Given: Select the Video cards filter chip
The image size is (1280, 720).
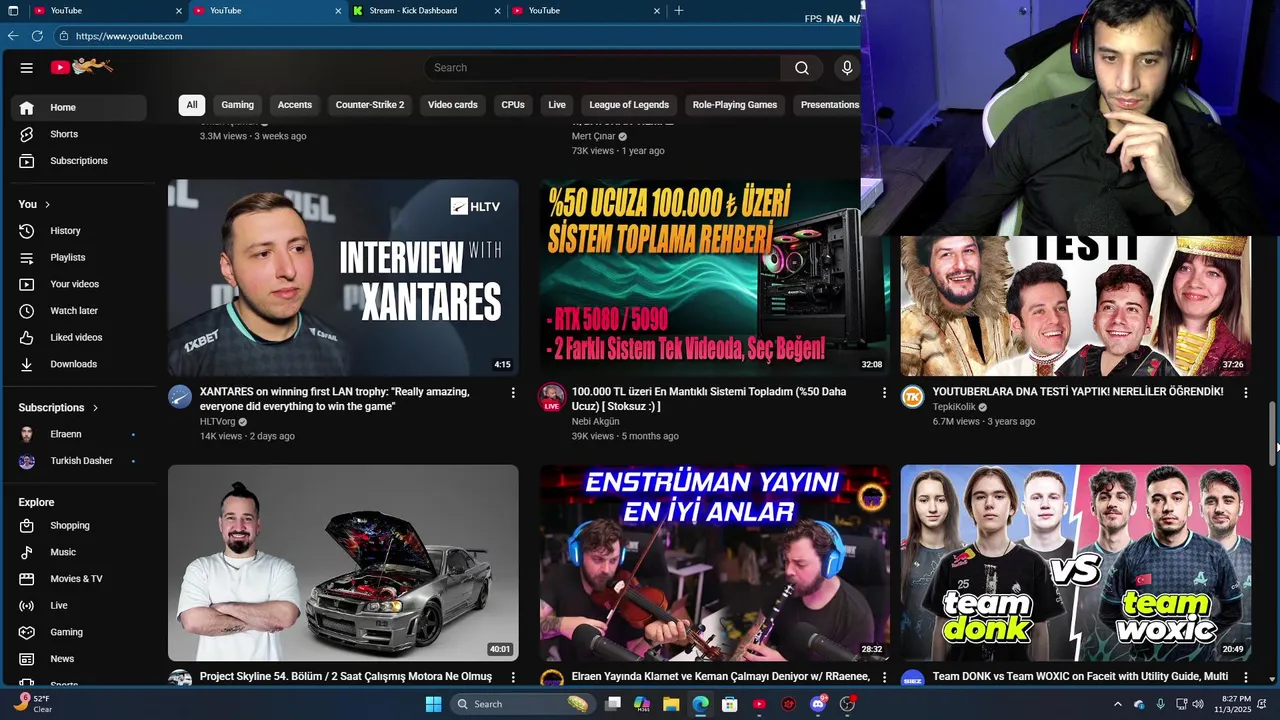Looking at the screenshot, I should [453, 105].
